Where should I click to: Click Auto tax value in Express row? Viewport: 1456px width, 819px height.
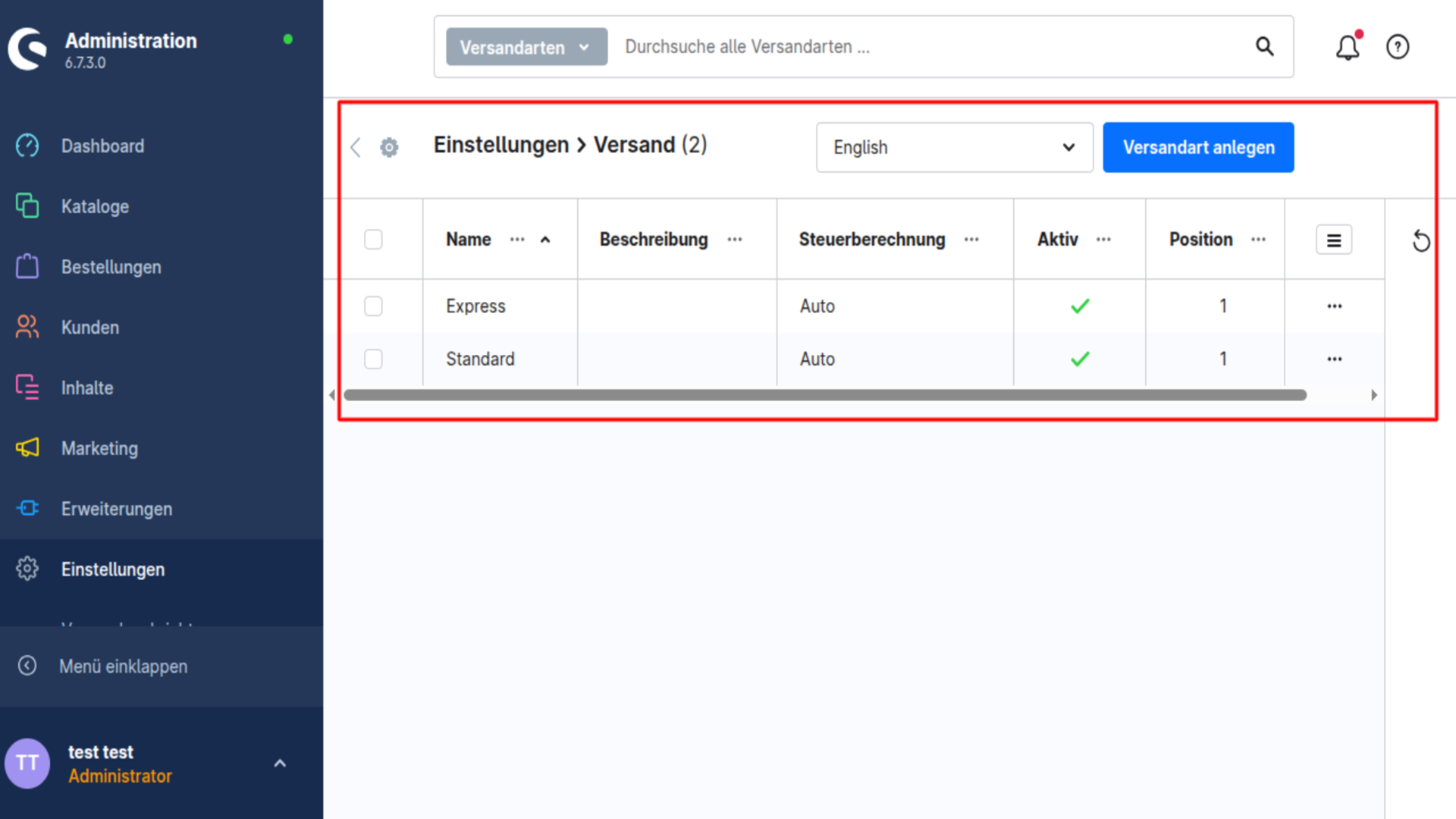tap(817, 306)
